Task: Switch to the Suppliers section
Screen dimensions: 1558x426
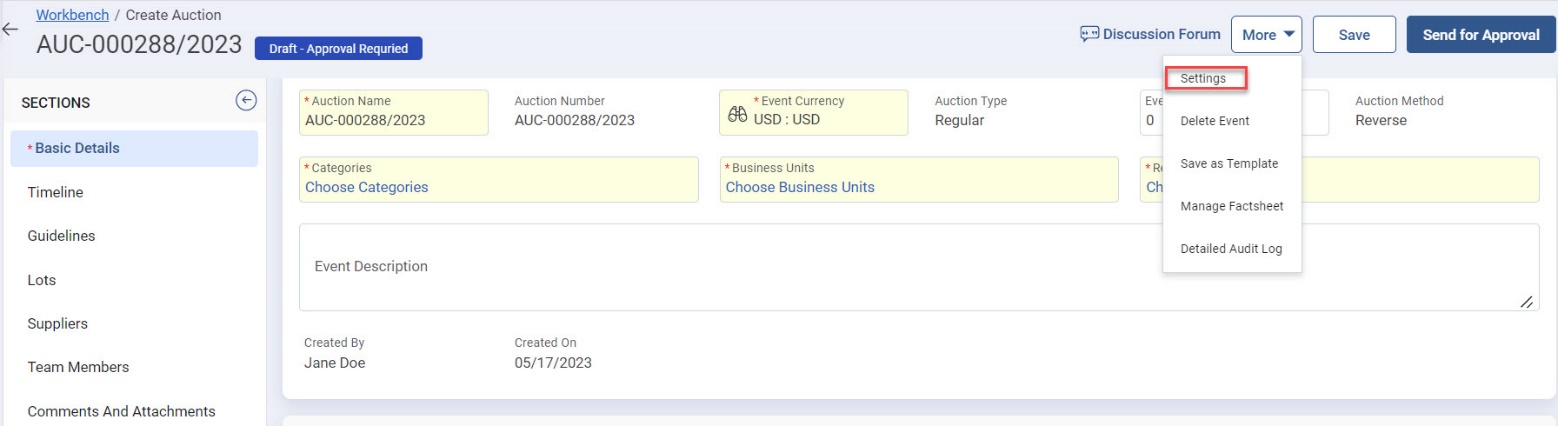Action: (x=57, y=324)
